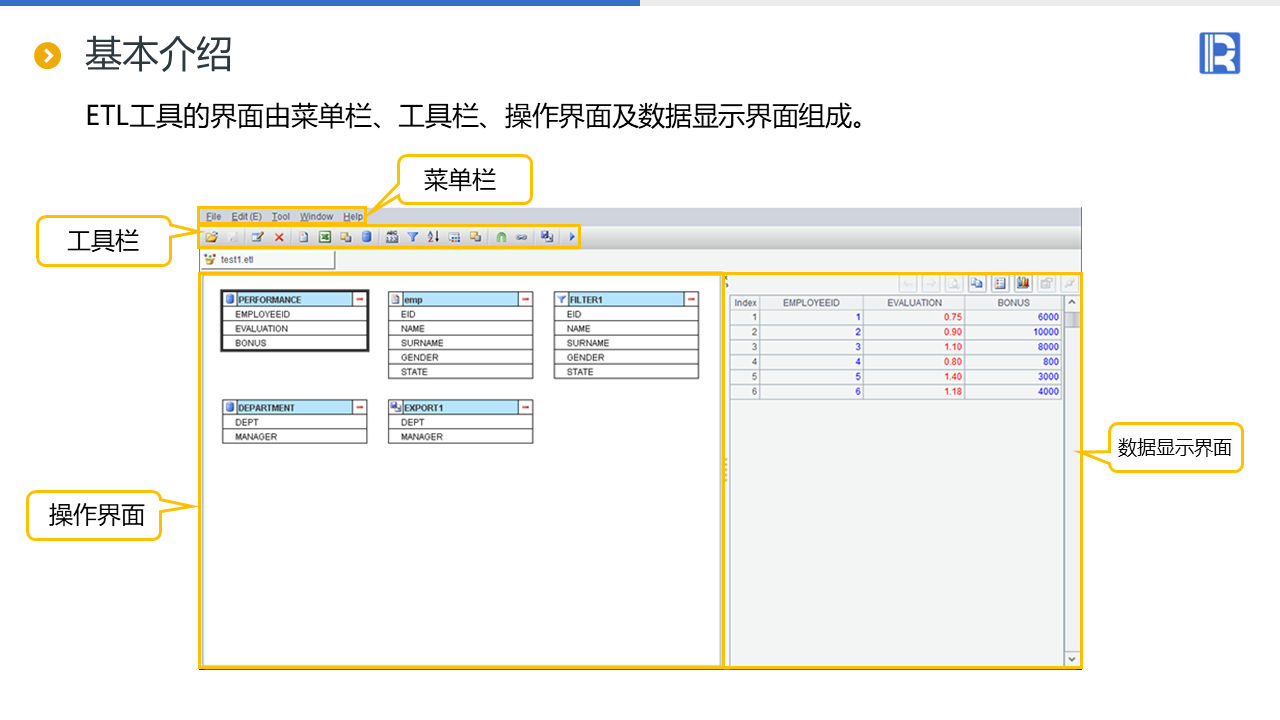Collapse the emp table node
The image size is (1280, 720).
click(525, 299)
